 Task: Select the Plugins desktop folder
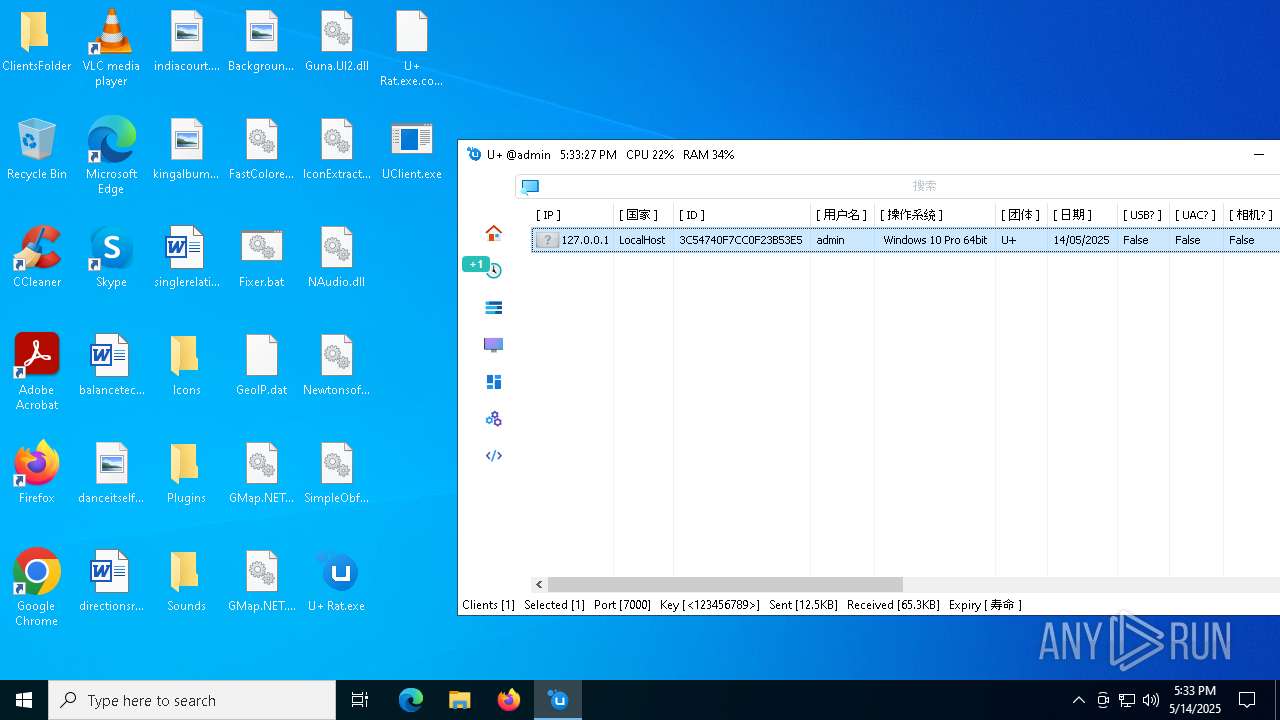[x=186, y=474]
